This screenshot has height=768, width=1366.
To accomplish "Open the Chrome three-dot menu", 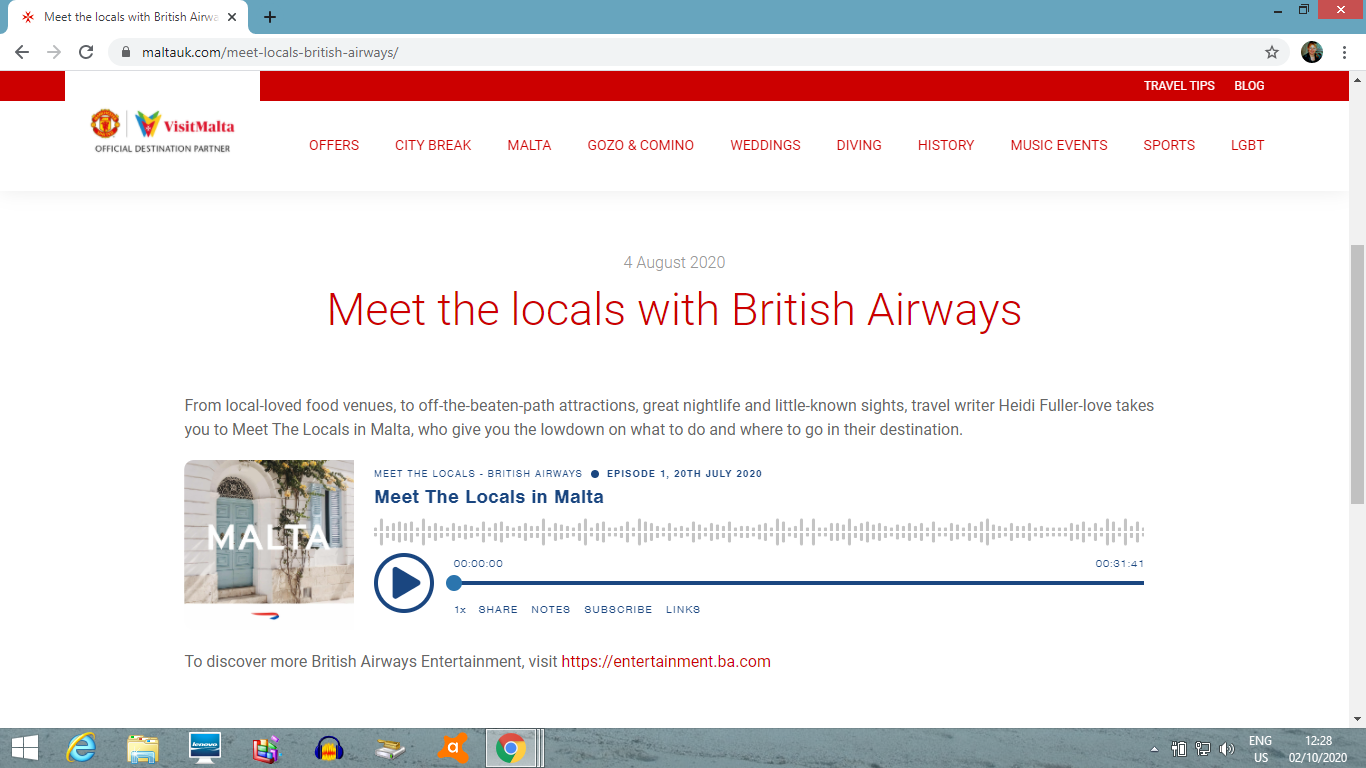I will (1343, 52).
